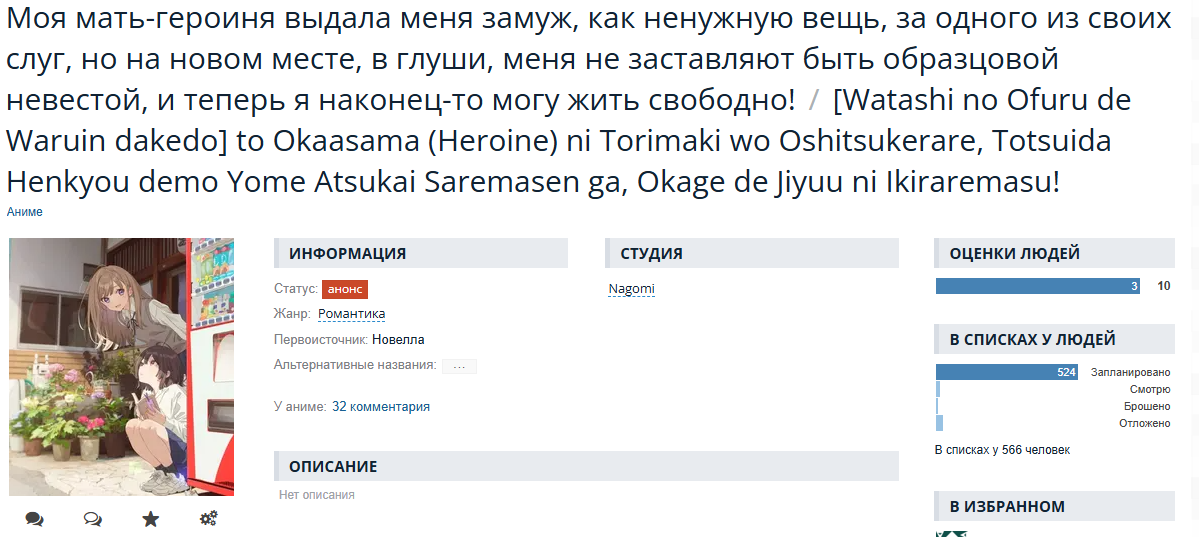Viewport: 1199px width, 537px height.
Task: Click the Аниме breadcrumb link
Action: [25, 212]
